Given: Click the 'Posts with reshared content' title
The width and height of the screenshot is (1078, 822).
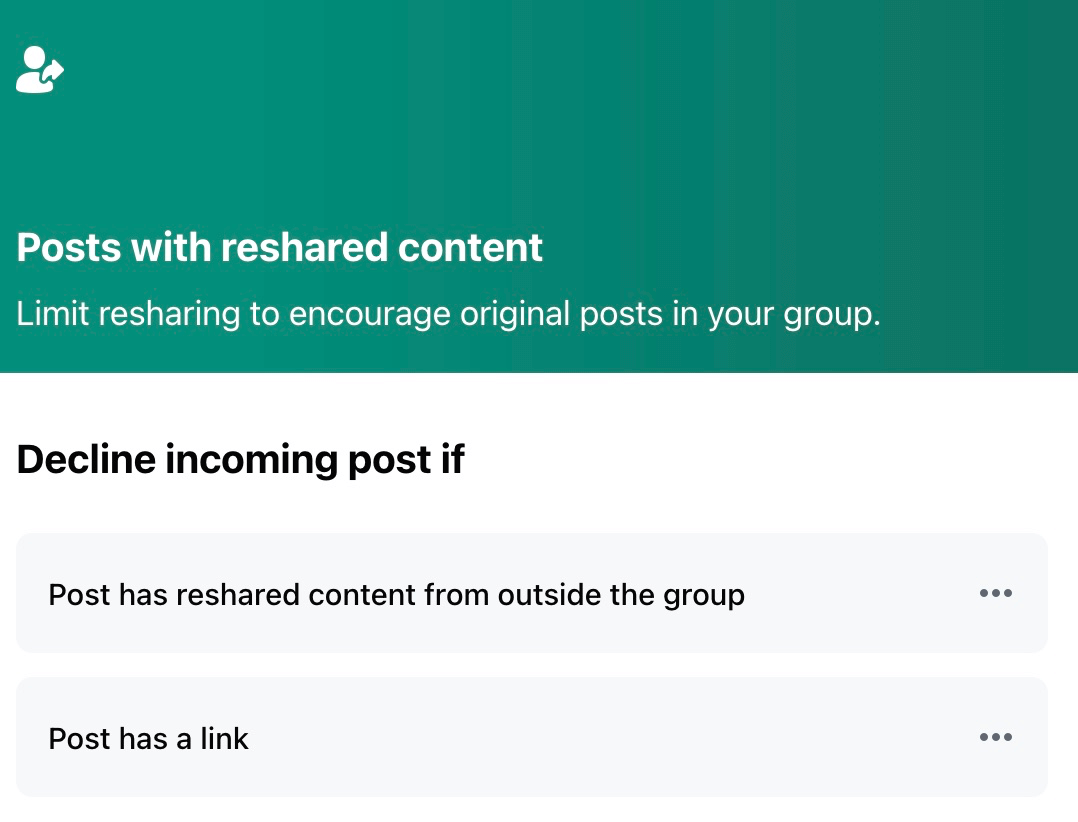Looking at the screenshot, I should [279, 247].
